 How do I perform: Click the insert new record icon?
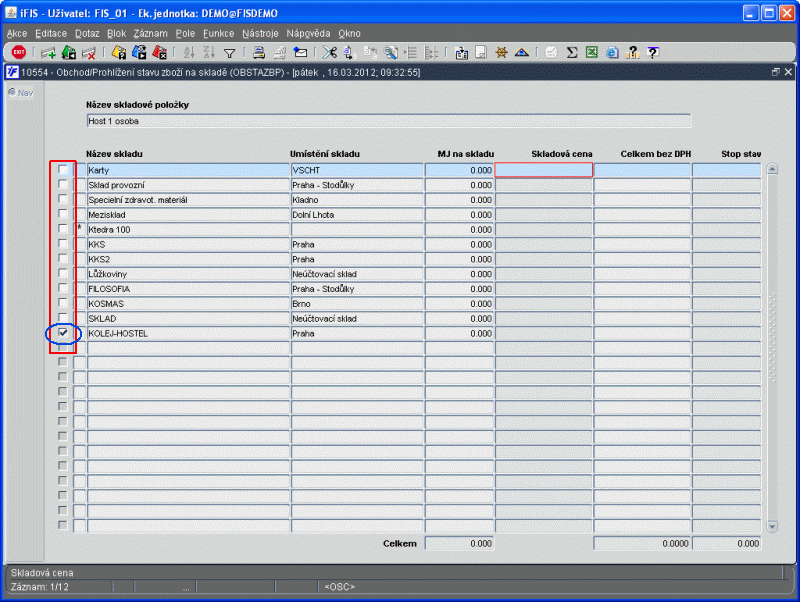[x=48, y=53]
